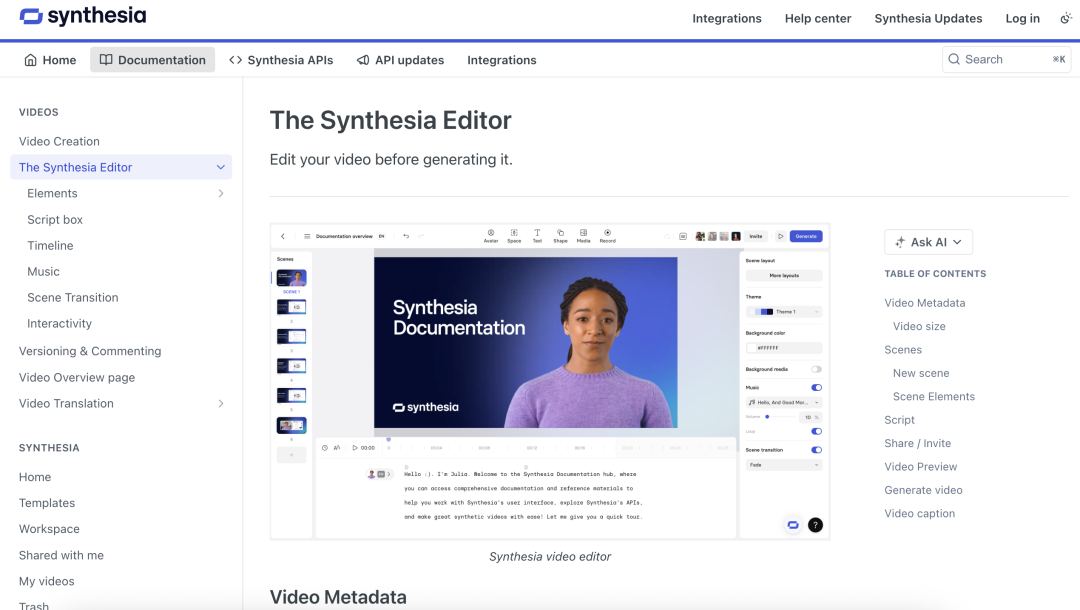Click play button at 00:00 in timeline
Viewport: 1080px width, 610px height.
pyautogui.click(x=355, y=448)
